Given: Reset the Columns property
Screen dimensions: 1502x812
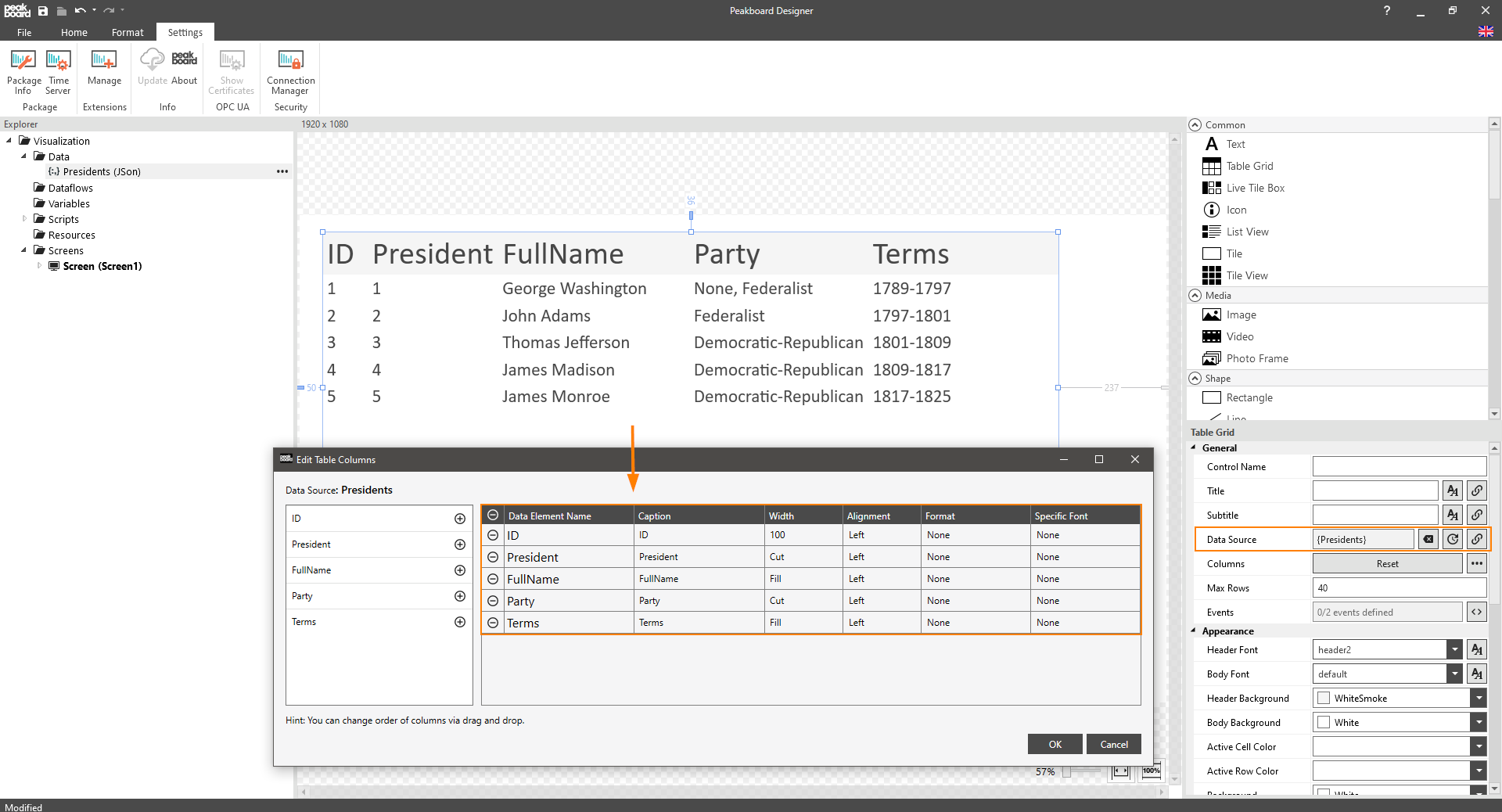Looking at the screenshot, I should coord(1387,563).
